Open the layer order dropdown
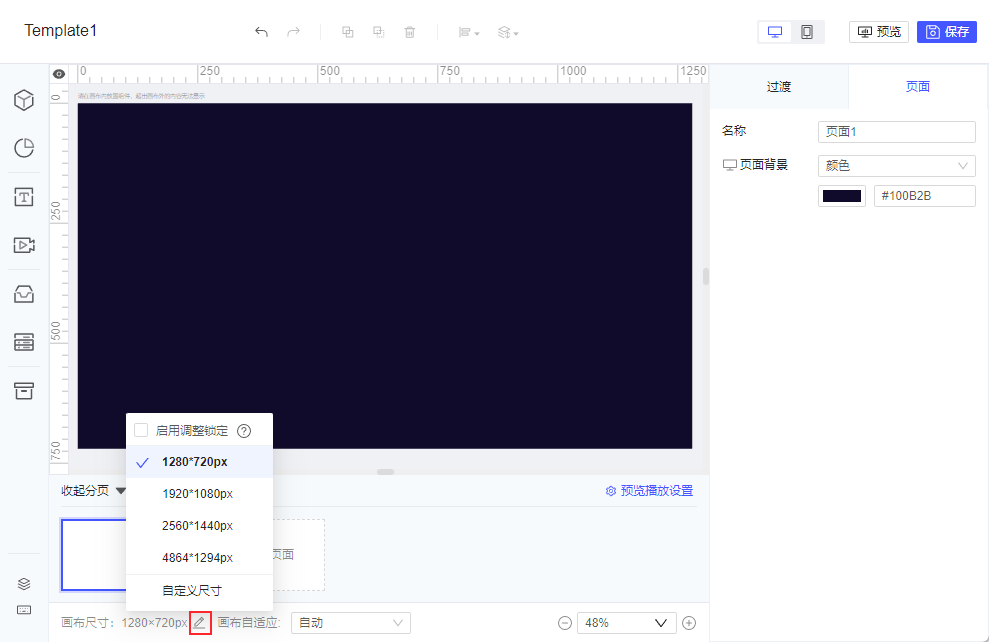Image resolution: width=989 pixels, height=642 pixels. click(508, 32)
